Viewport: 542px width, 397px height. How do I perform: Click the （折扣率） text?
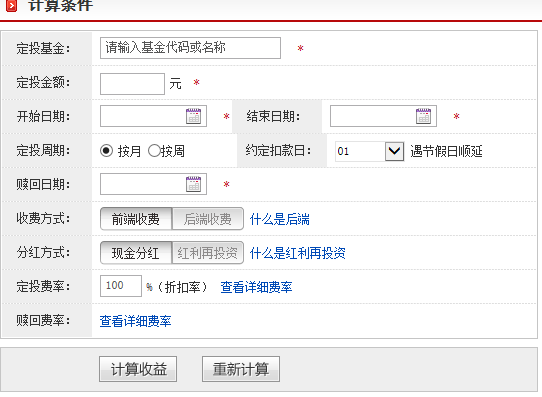[182, 287]
